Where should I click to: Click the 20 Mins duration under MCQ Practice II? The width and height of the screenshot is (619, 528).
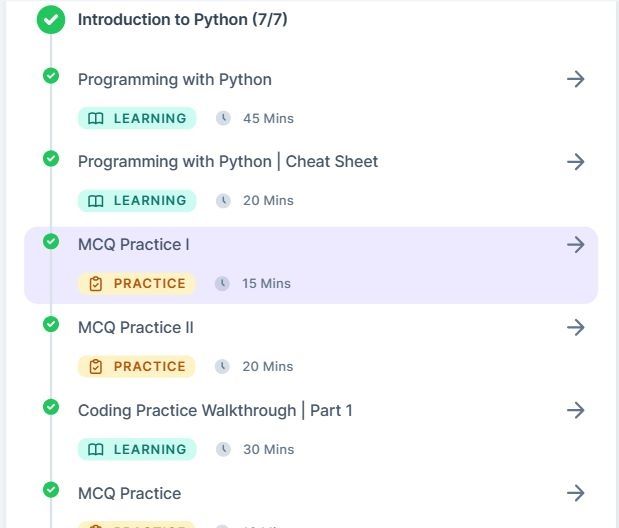pyautogui.click(x=268, y=366)
